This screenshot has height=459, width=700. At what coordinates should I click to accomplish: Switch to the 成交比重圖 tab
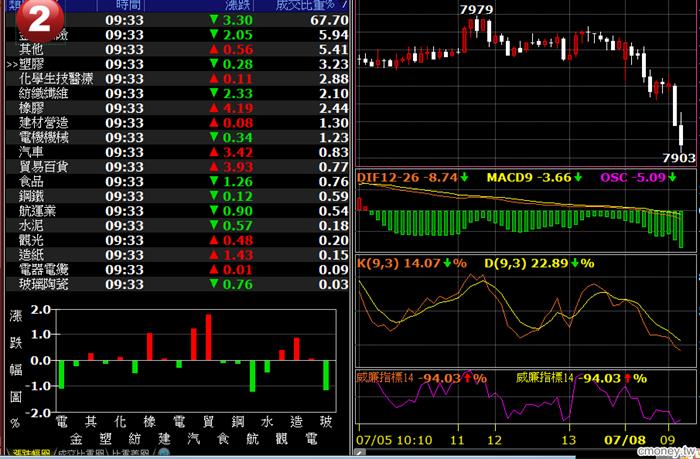[81, 454]
